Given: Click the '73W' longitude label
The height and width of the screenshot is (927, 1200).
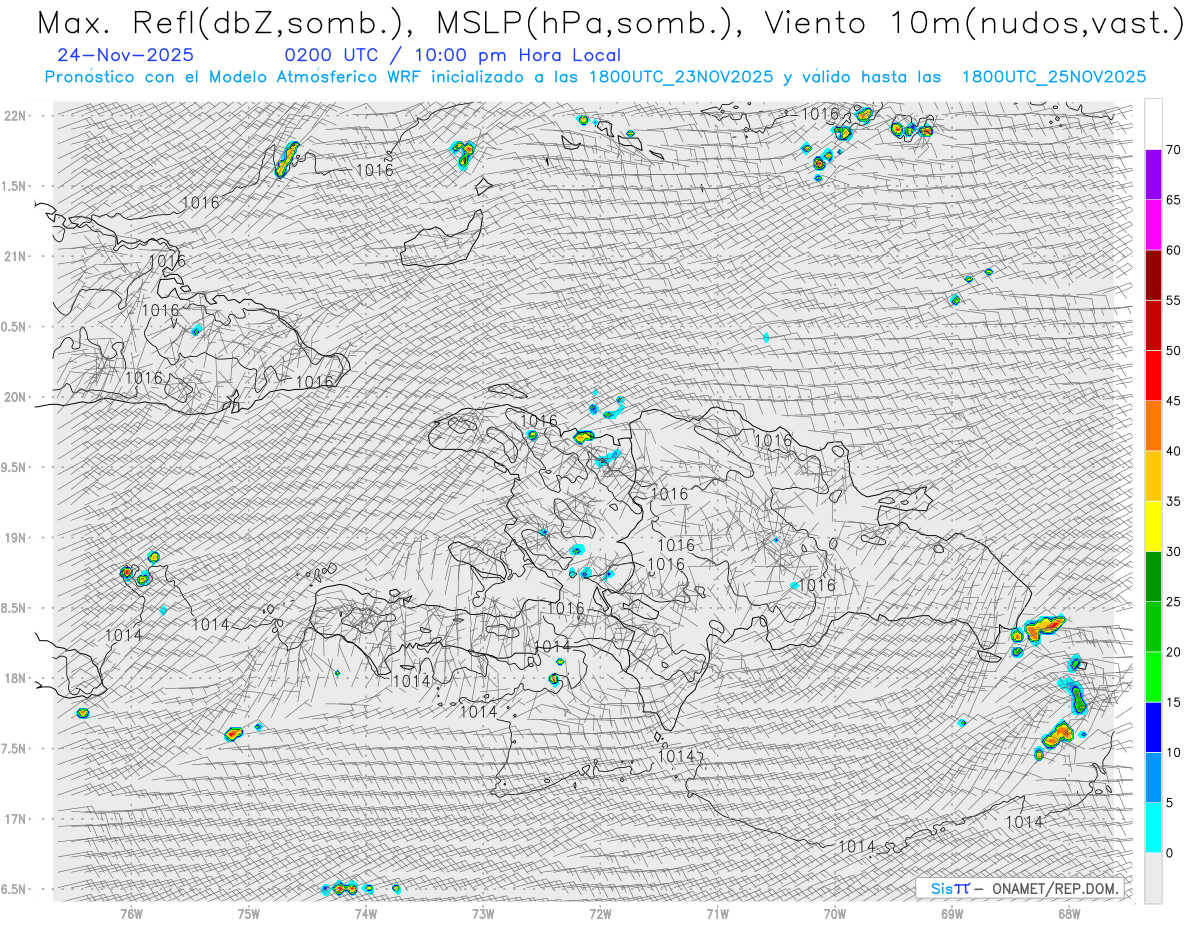Looking at the screenshot, I should 483,913.
